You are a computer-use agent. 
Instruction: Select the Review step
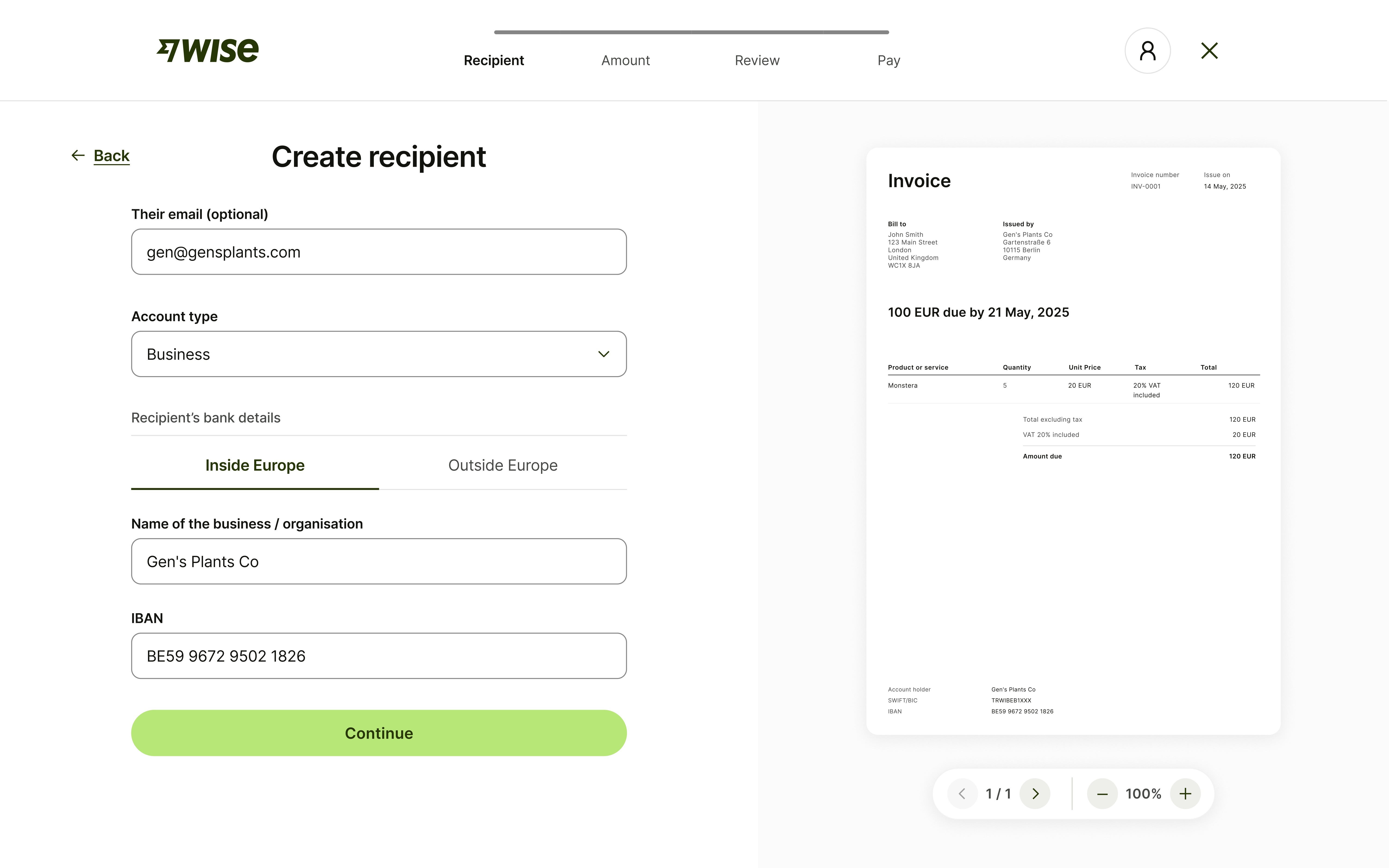(757, 60)
